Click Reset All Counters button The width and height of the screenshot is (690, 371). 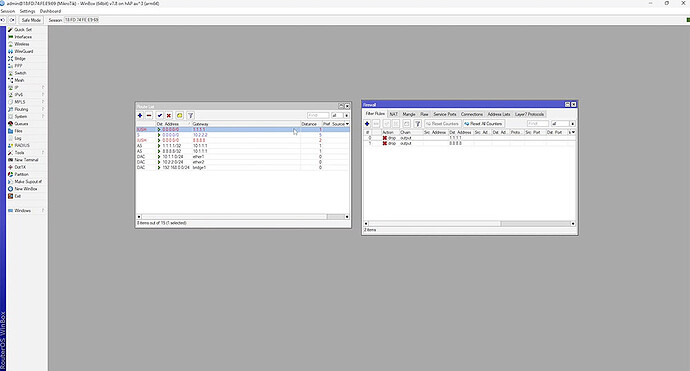tap(483, 124)
